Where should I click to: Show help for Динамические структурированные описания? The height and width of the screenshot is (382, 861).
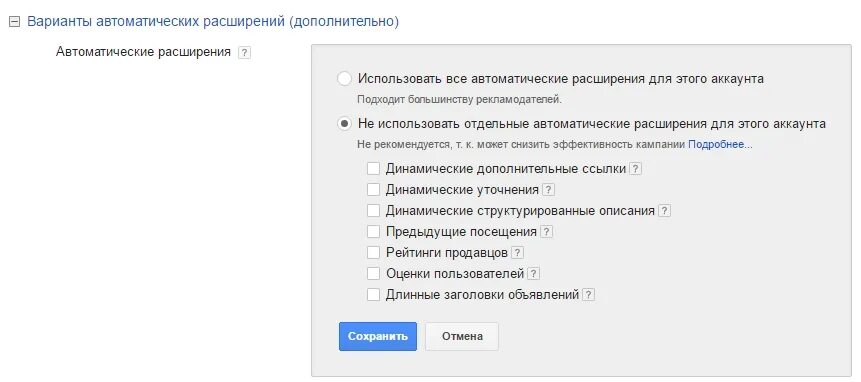(x=664, y=211)
